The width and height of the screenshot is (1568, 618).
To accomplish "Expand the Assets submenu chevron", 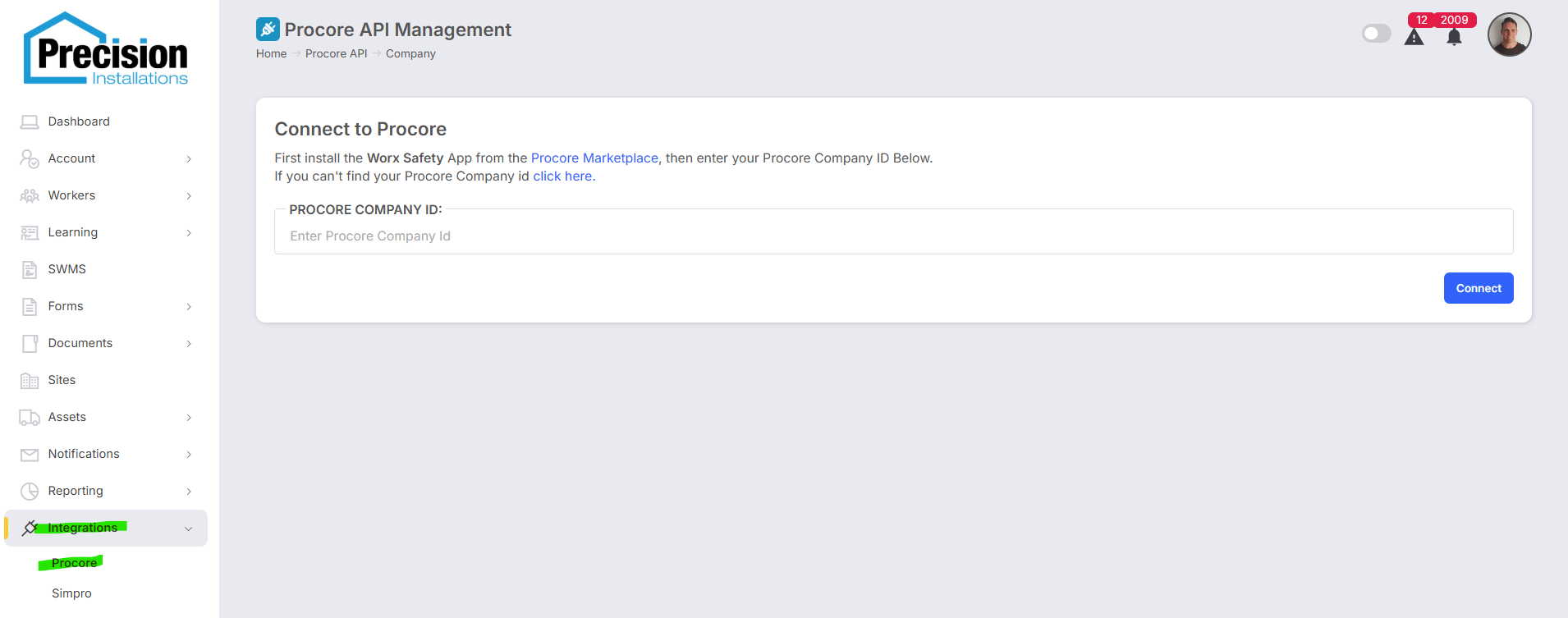I will point(189,418).
